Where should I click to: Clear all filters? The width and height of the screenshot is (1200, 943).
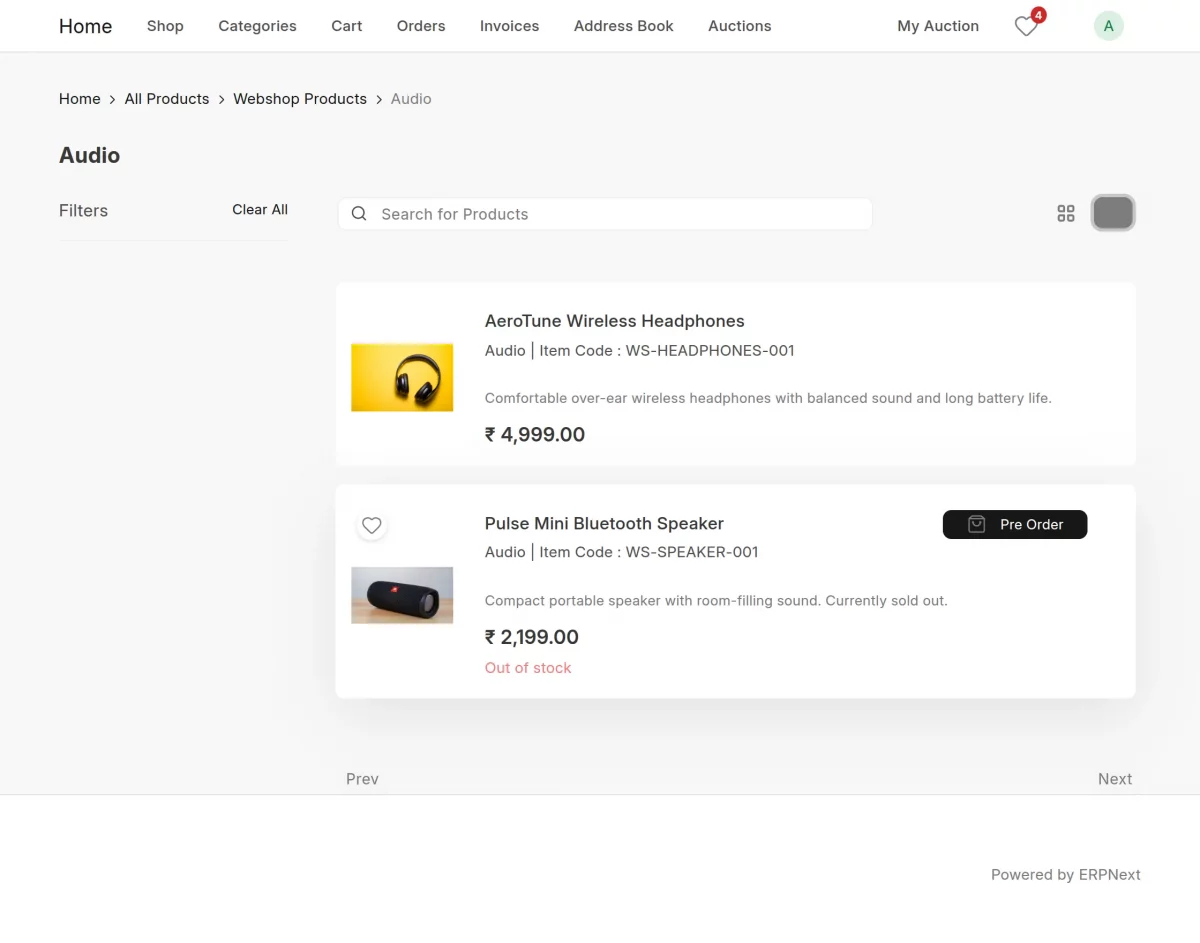coord(260,210)
